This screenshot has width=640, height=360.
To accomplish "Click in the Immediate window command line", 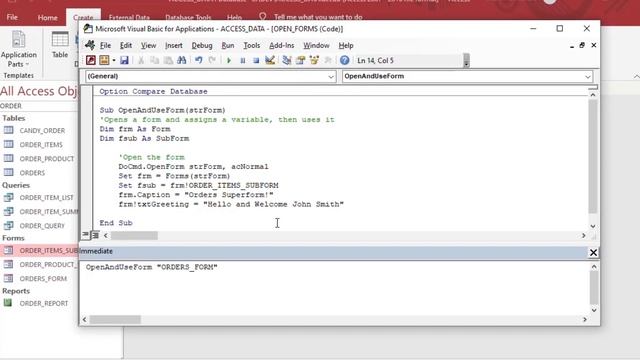I will (x=151, y=267).
